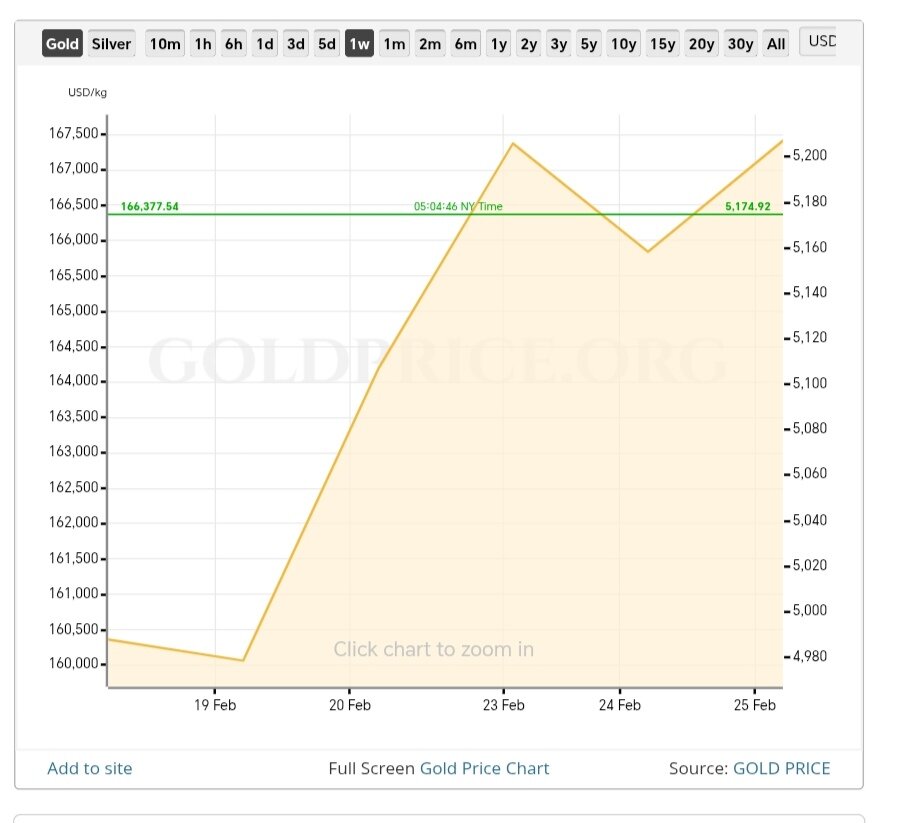903x823 pixels.
Task: Choose the 10y time range
Action: point(624,44)
